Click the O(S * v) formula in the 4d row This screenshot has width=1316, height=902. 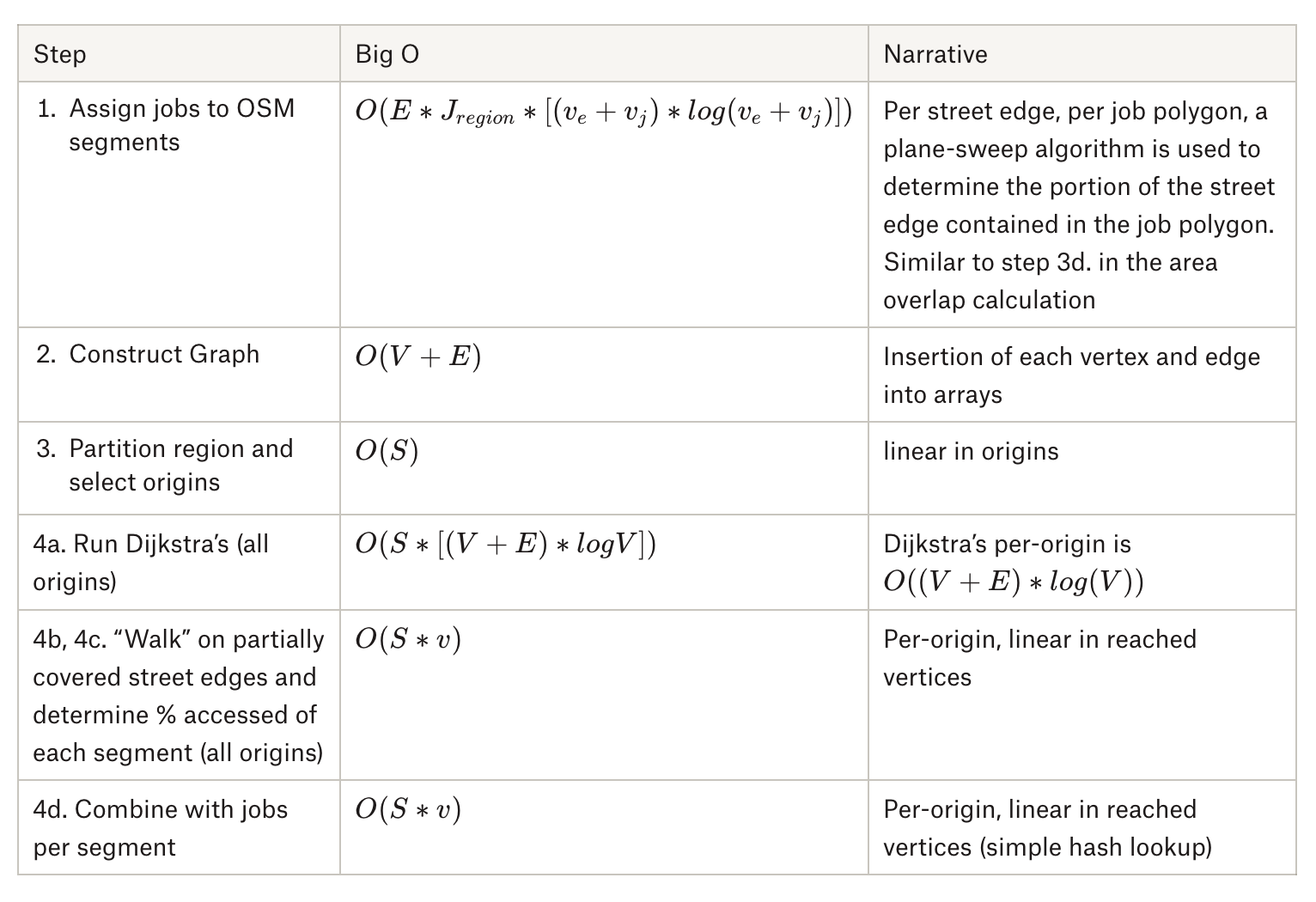tap(408, 809)
